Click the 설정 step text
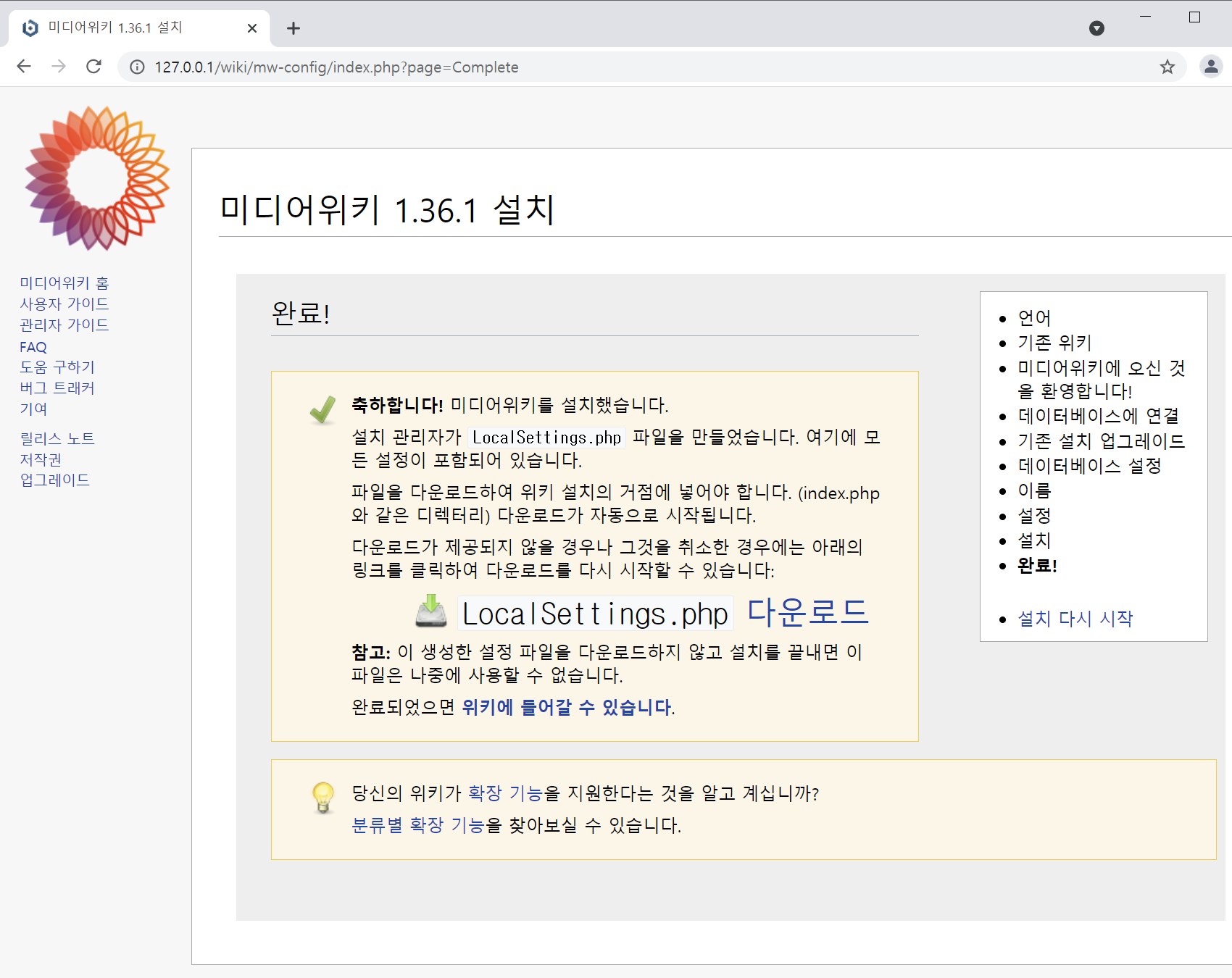Viewport: 1232px width, 978px height. (x=1034, y=515)
